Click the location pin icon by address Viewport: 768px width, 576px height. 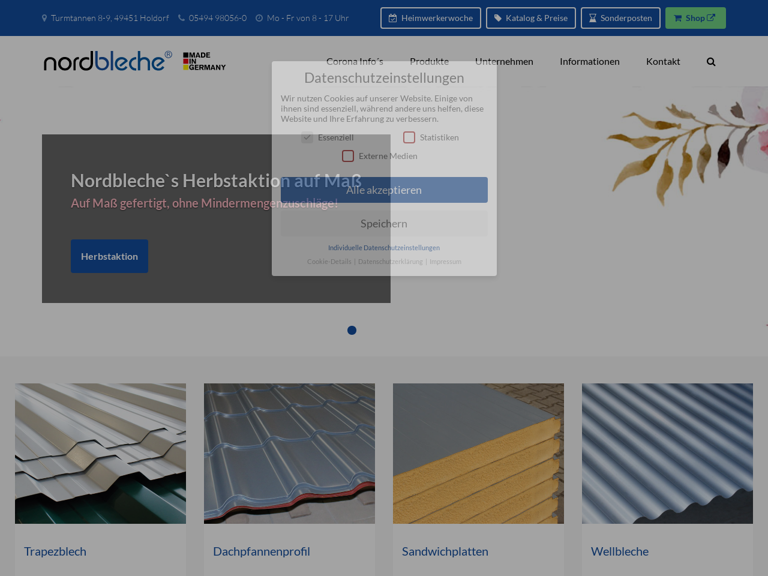44,18
